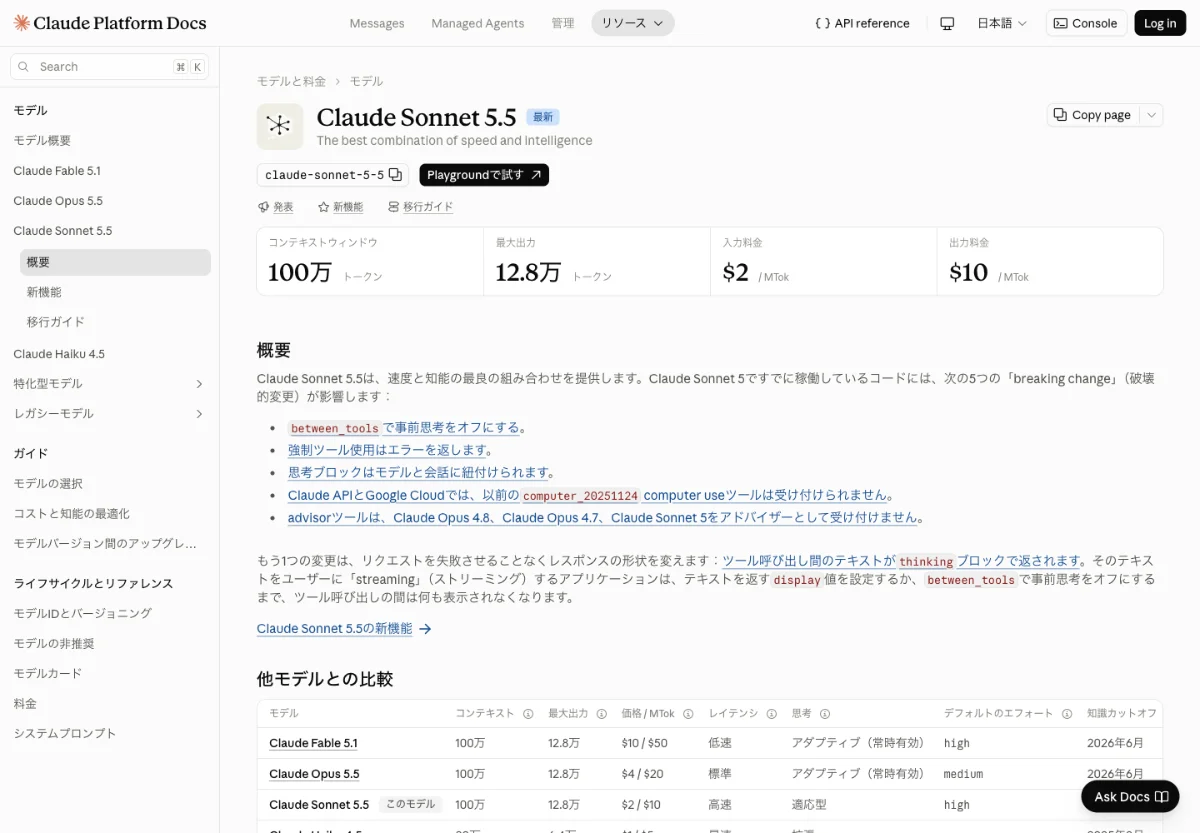Expand the Copy page options arrow
The image size is (1200, 833).
(1152, 115)
